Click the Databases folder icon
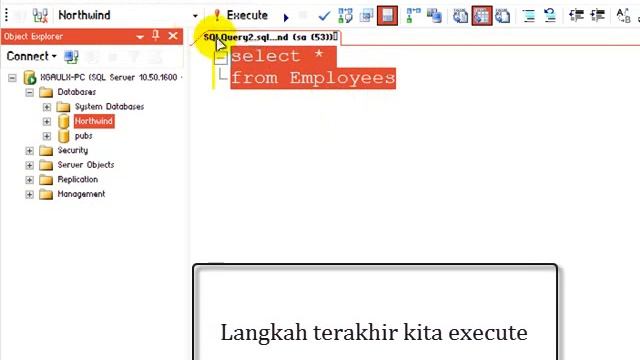640x360 pixels. [46, 92]
